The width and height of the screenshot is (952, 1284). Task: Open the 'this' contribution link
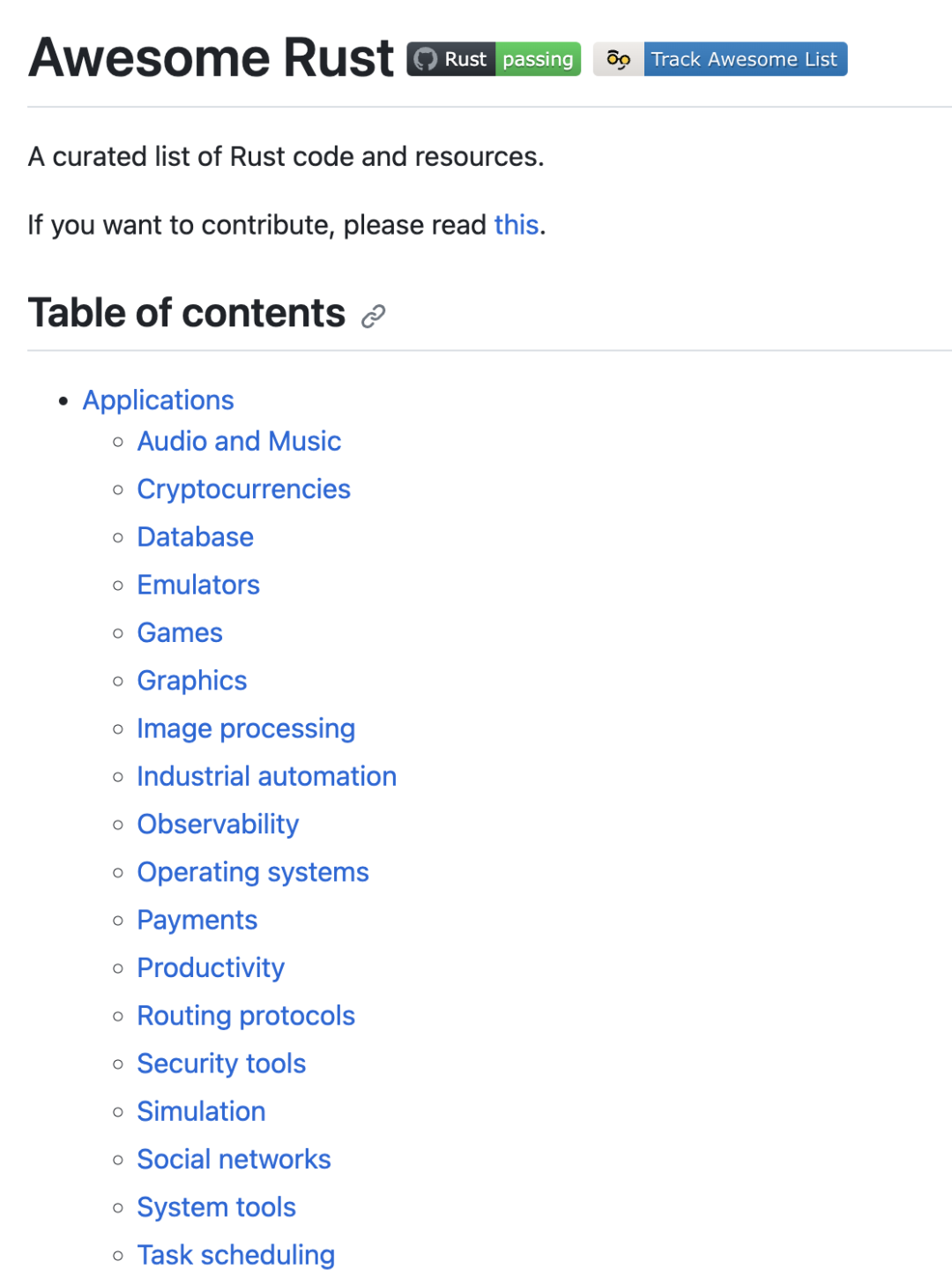pyautogui.click(x=516, y=225)
